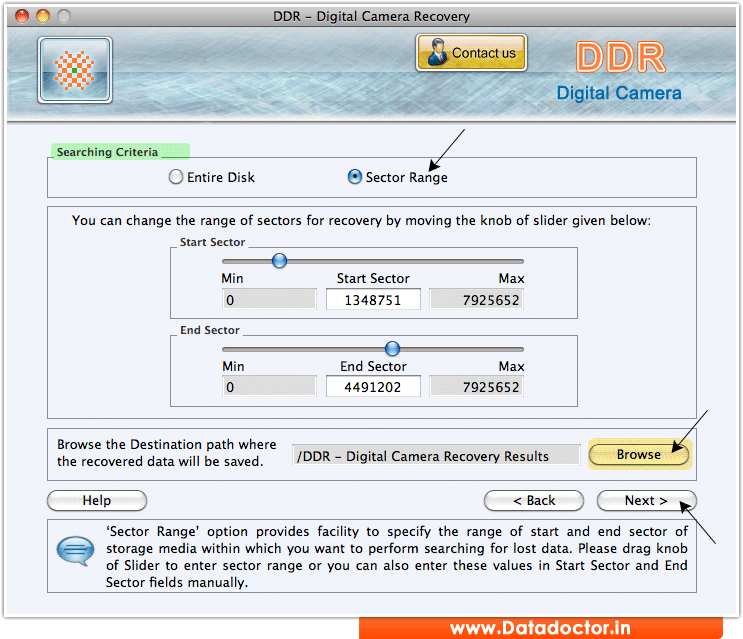This screenshot has width=743, height=639.
Task: Click the slider instruction text about moving the knob
Action: tap(361, 221)
